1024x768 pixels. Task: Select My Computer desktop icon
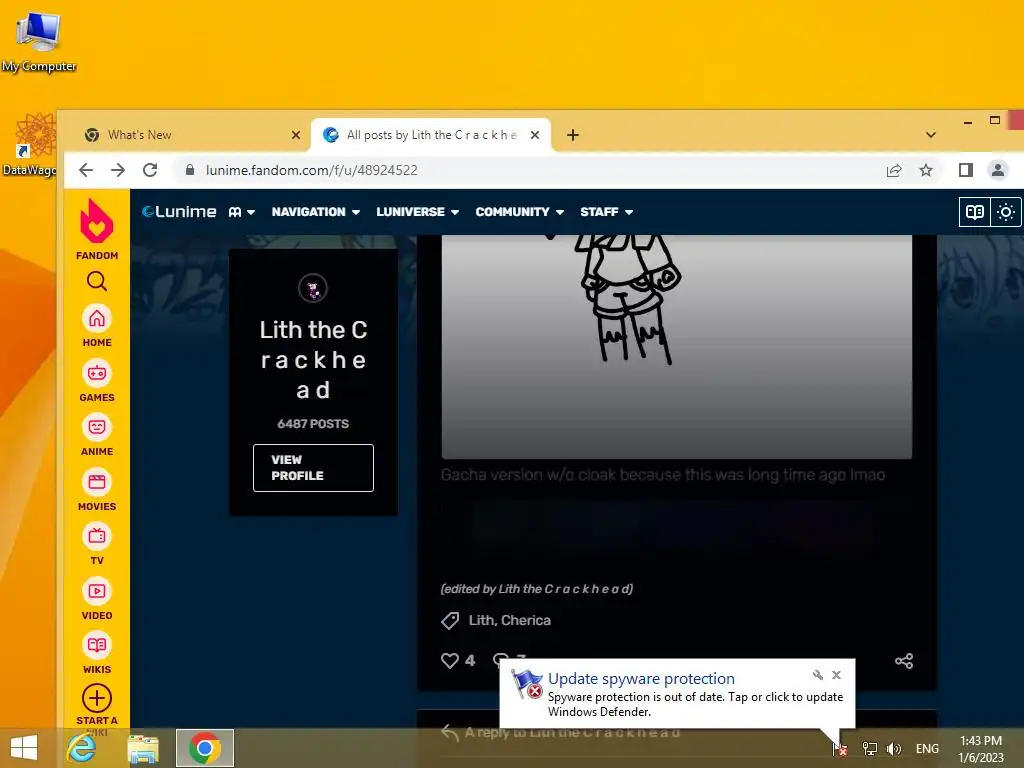(39, 40)
